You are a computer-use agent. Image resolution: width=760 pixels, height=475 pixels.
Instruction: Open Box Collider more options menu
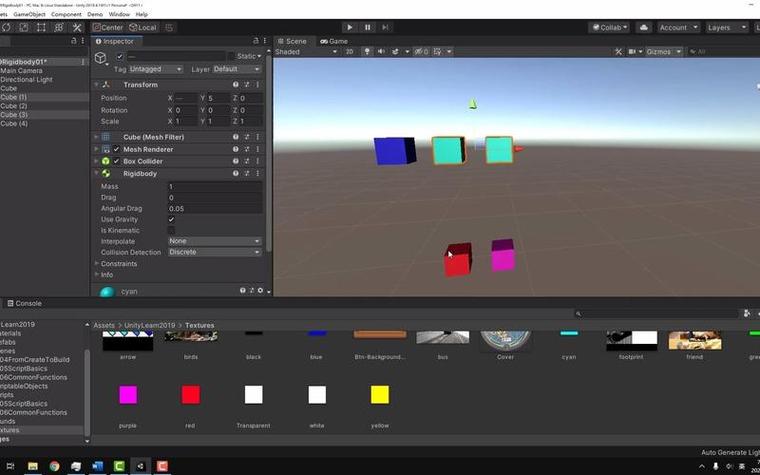pyautogui.click(x=257, y=161)
